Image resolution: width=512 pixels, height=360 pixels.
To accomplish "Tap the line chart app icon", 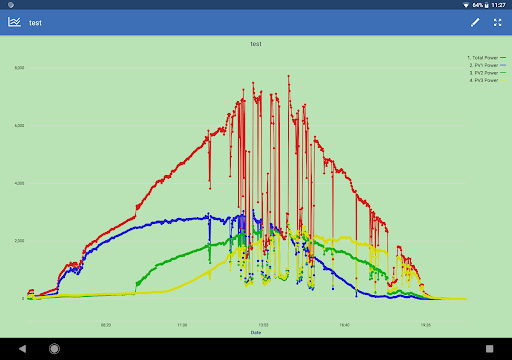I will click(14, 22).
